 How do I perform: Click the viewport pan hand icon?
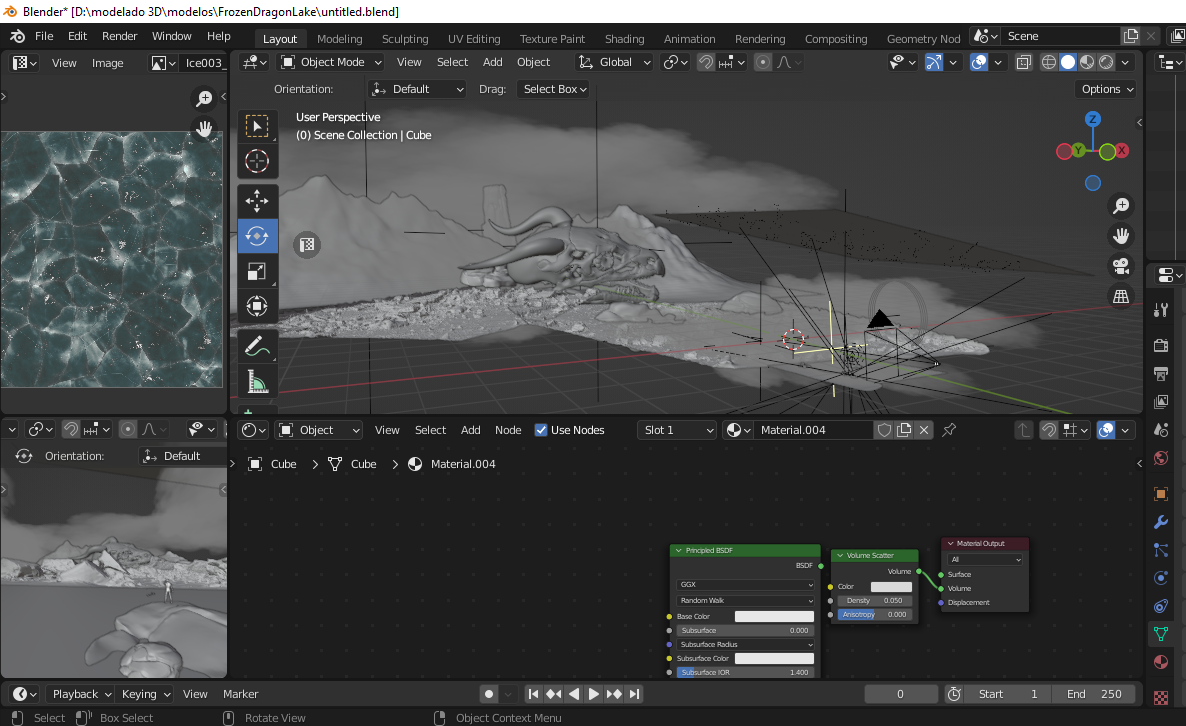pos(1121,236)
